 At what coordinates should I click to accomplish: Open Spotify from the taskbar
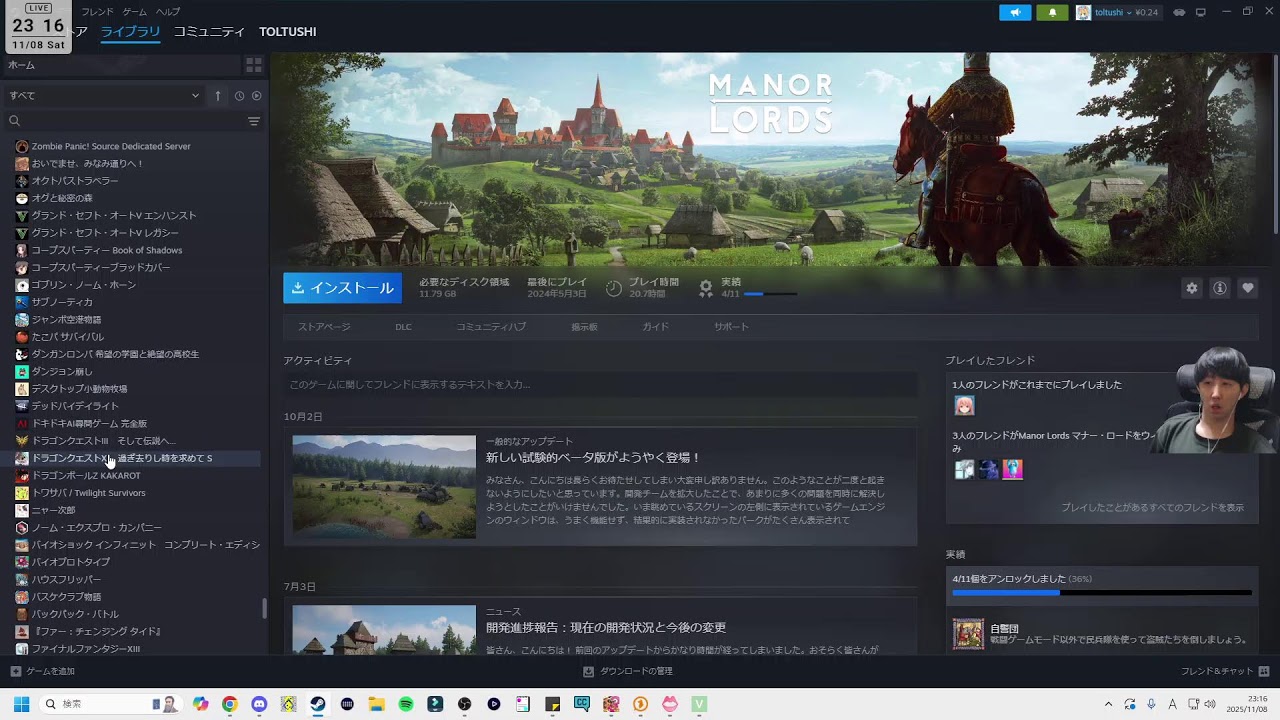pos(406,704)
